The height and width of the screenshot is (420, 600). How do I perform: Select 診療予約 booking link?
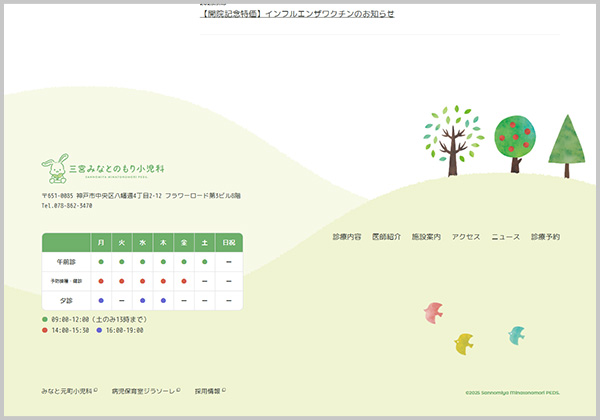coord(545,237)
